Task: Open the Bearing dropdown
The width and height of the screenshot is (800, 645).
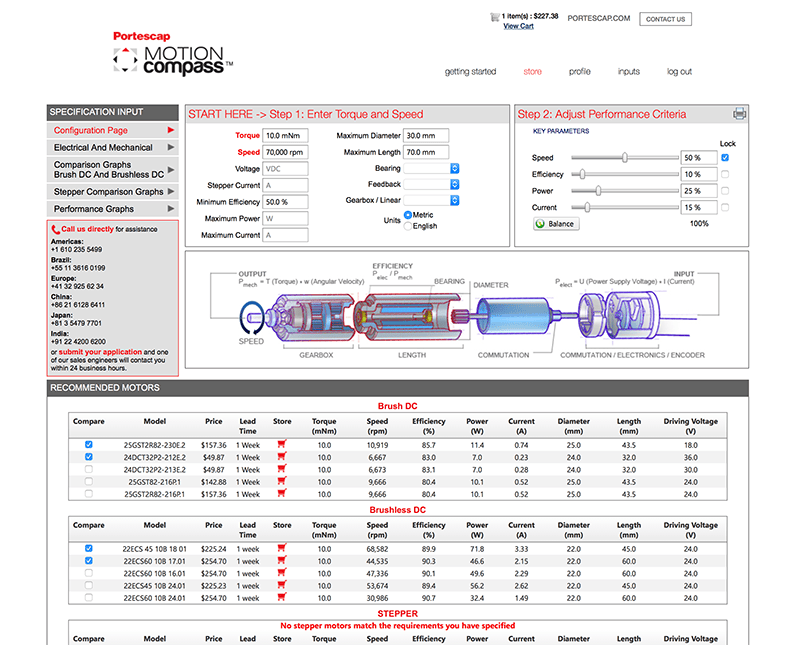Action: tap(432, 168)
